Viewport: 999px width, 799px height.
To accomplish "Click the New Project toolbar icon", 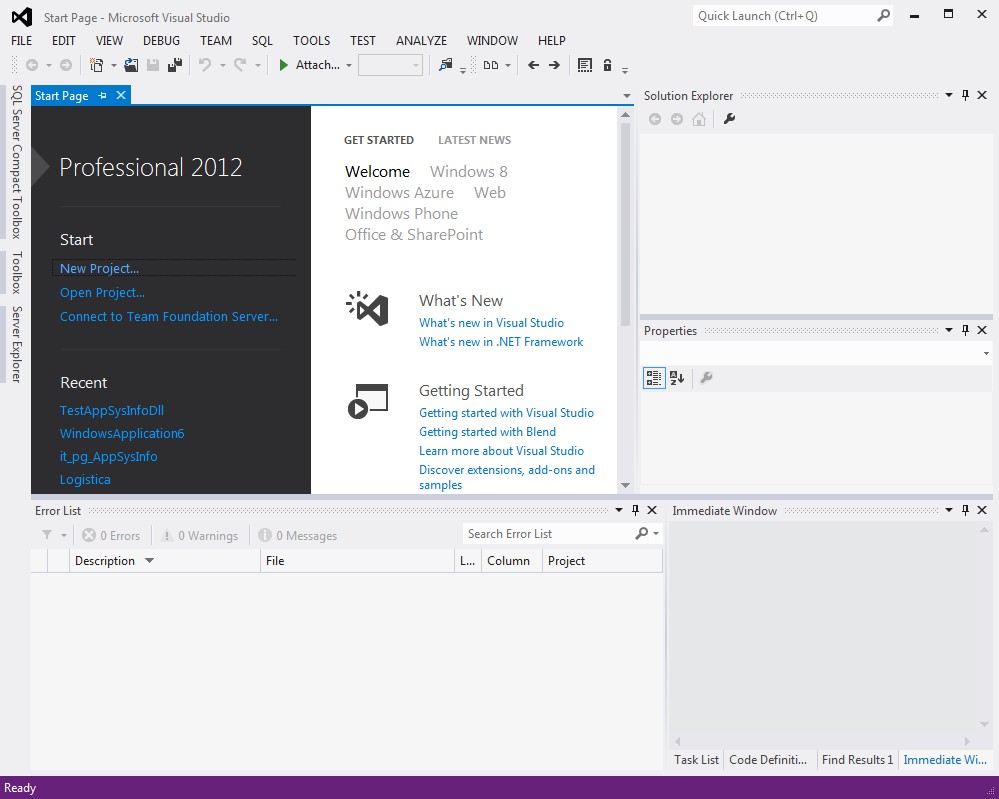I will pos(96,65).
